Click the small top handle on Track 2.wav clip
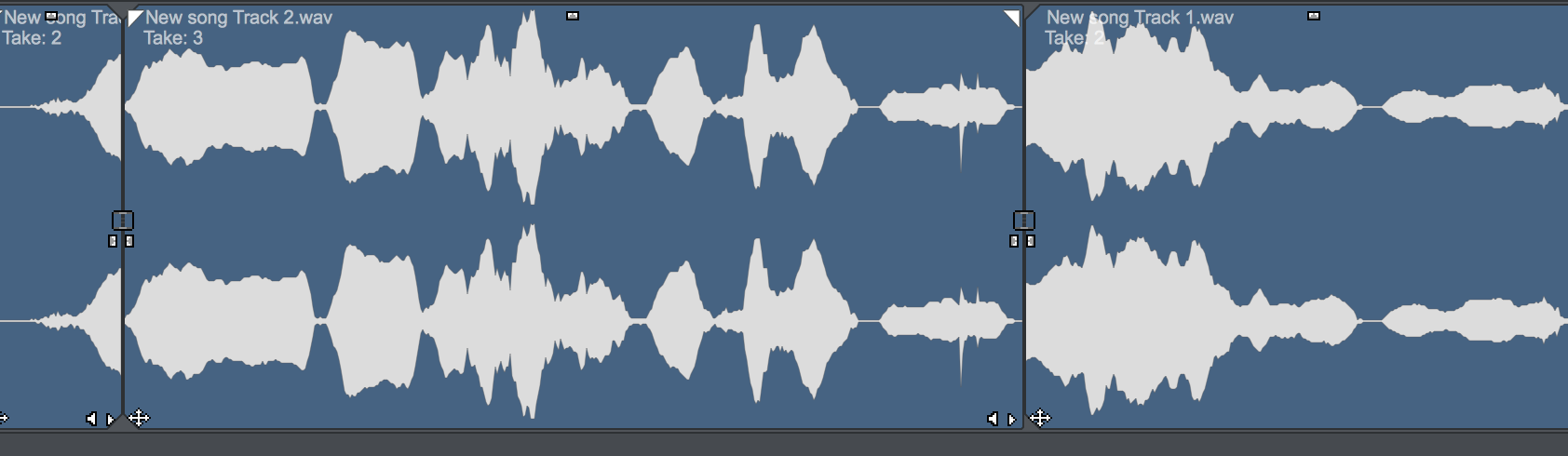 (573, 16)
